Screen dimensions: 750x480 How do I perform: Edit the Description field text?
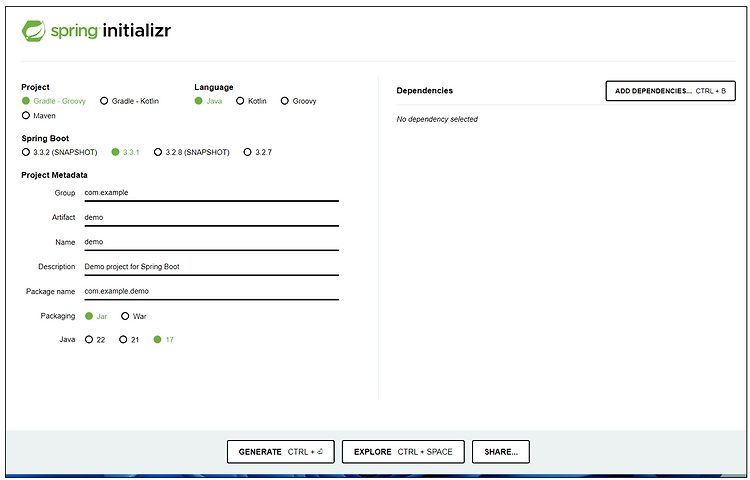211,267
